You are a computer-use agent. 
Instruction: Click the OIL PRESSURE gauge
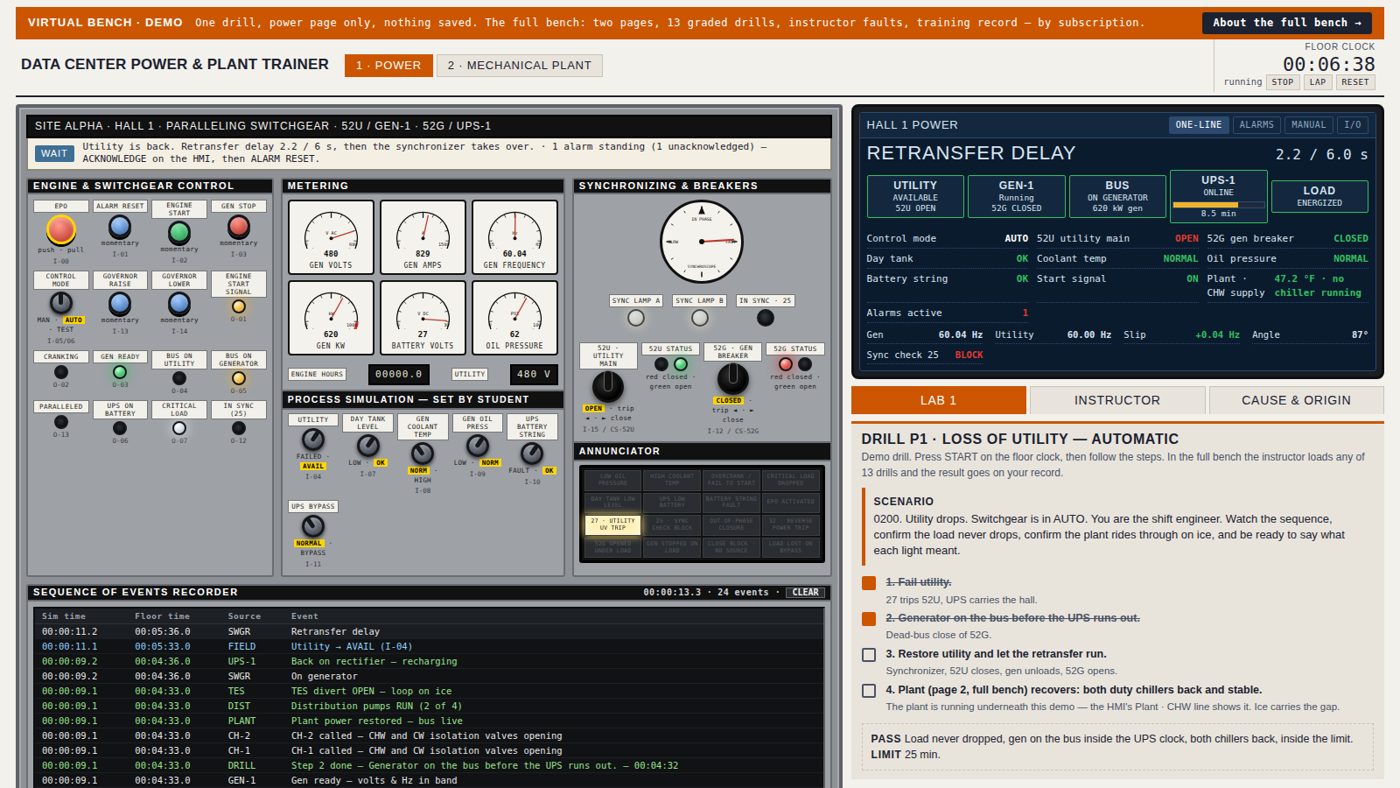point(515,317)
